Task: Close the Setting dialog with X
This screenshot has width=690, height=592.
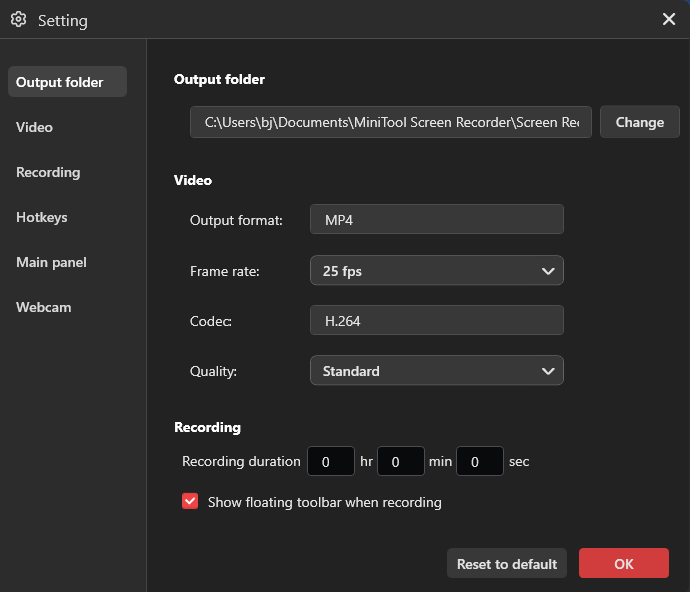Action: pyautogui.click(x=668, y=19)
